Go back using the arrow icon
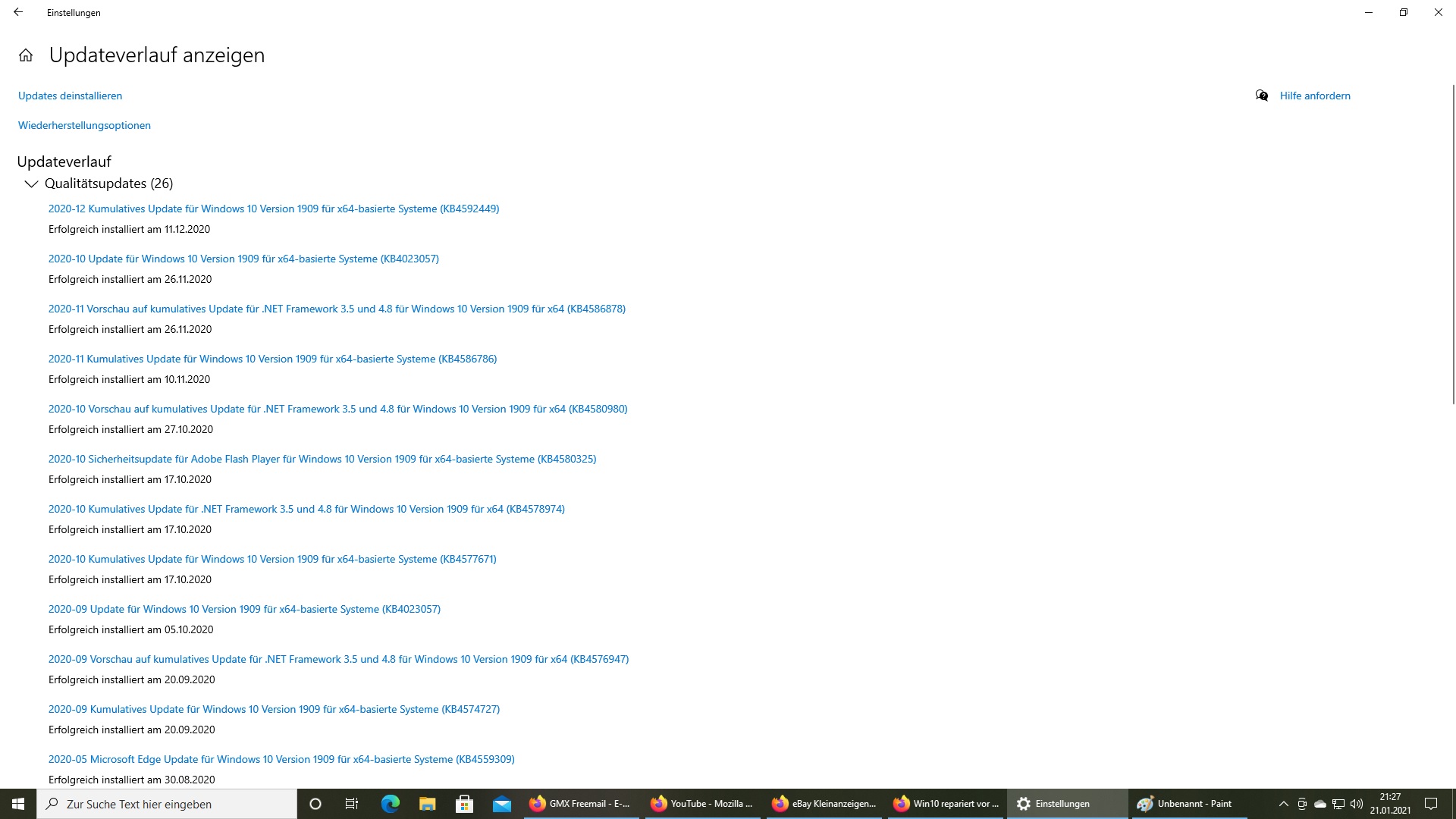Image resolution: width=1456 pixels, height=819 pixels. click(x=18, y=12)
